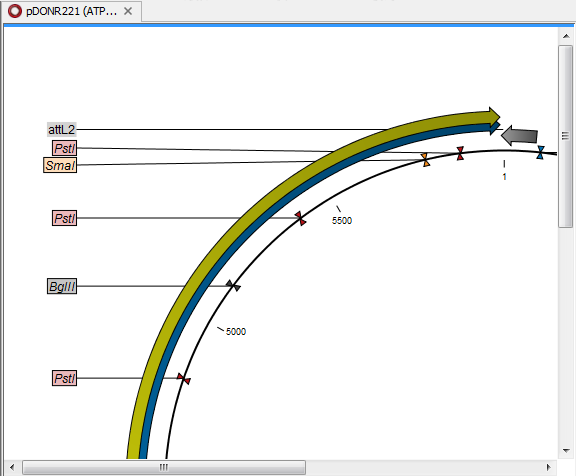Click the red PstI marker below 5000
The image size is (576, 476).
click(184, 379)
